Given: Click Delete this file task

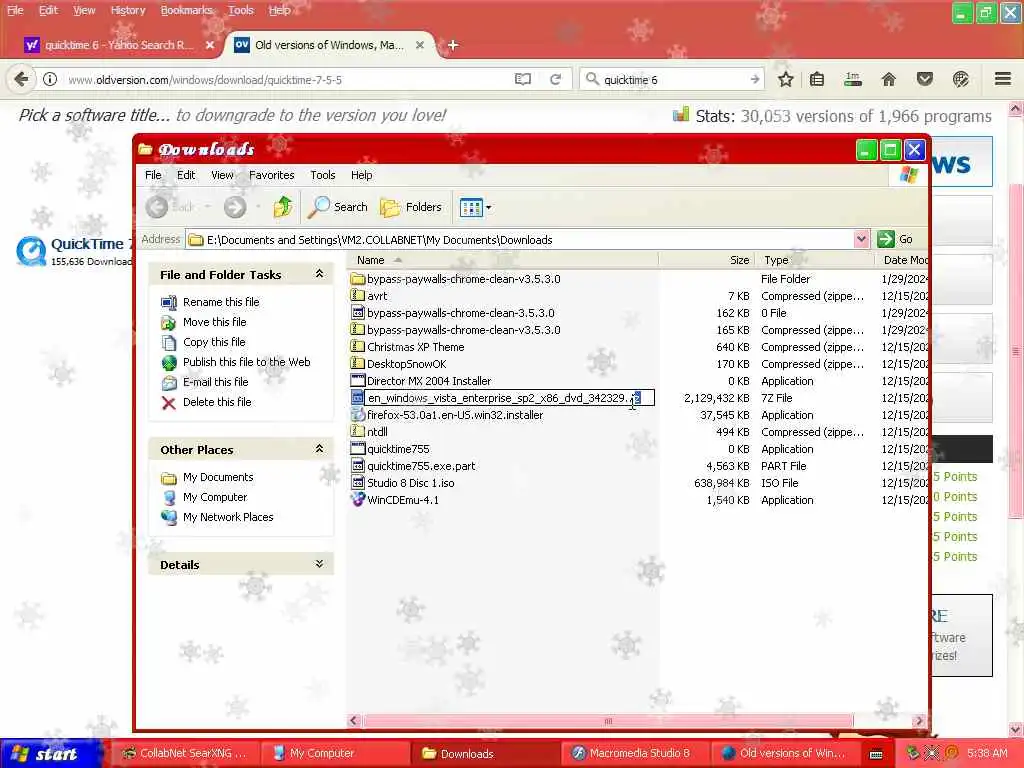Looking at the screenshot, I should [x=217, y=402].
